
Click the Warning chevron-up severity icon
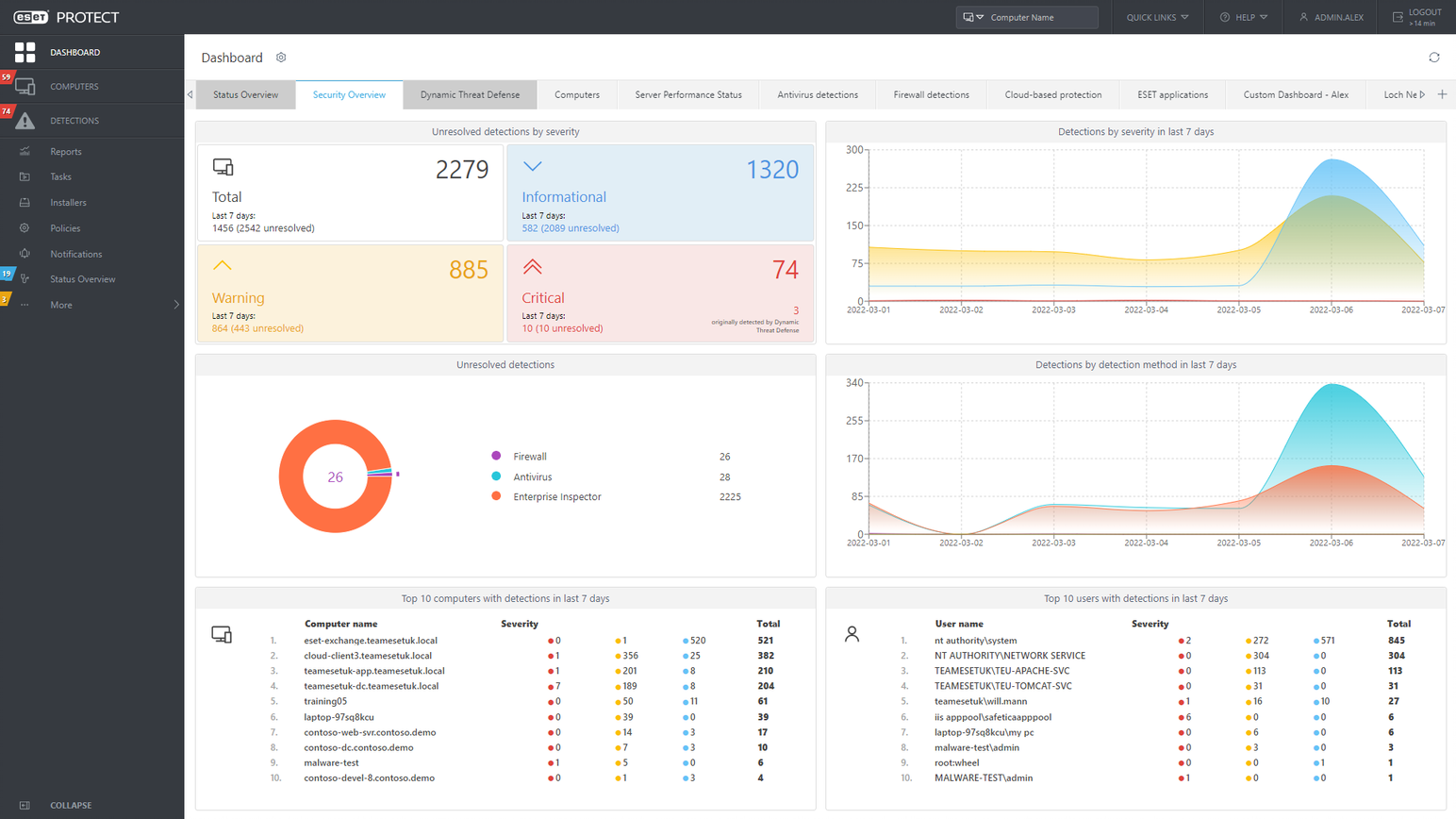223,266
